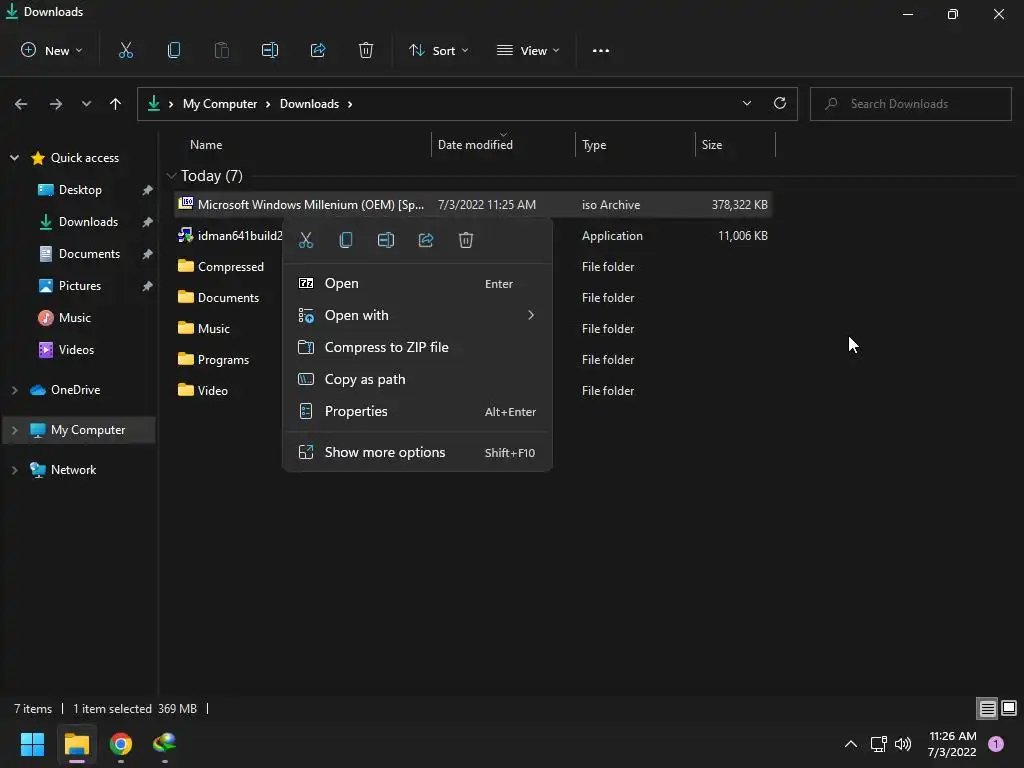Click the Copy icon in the context menu
The width and height of the screenshot is (1024, 768).
tap(346, 240)
